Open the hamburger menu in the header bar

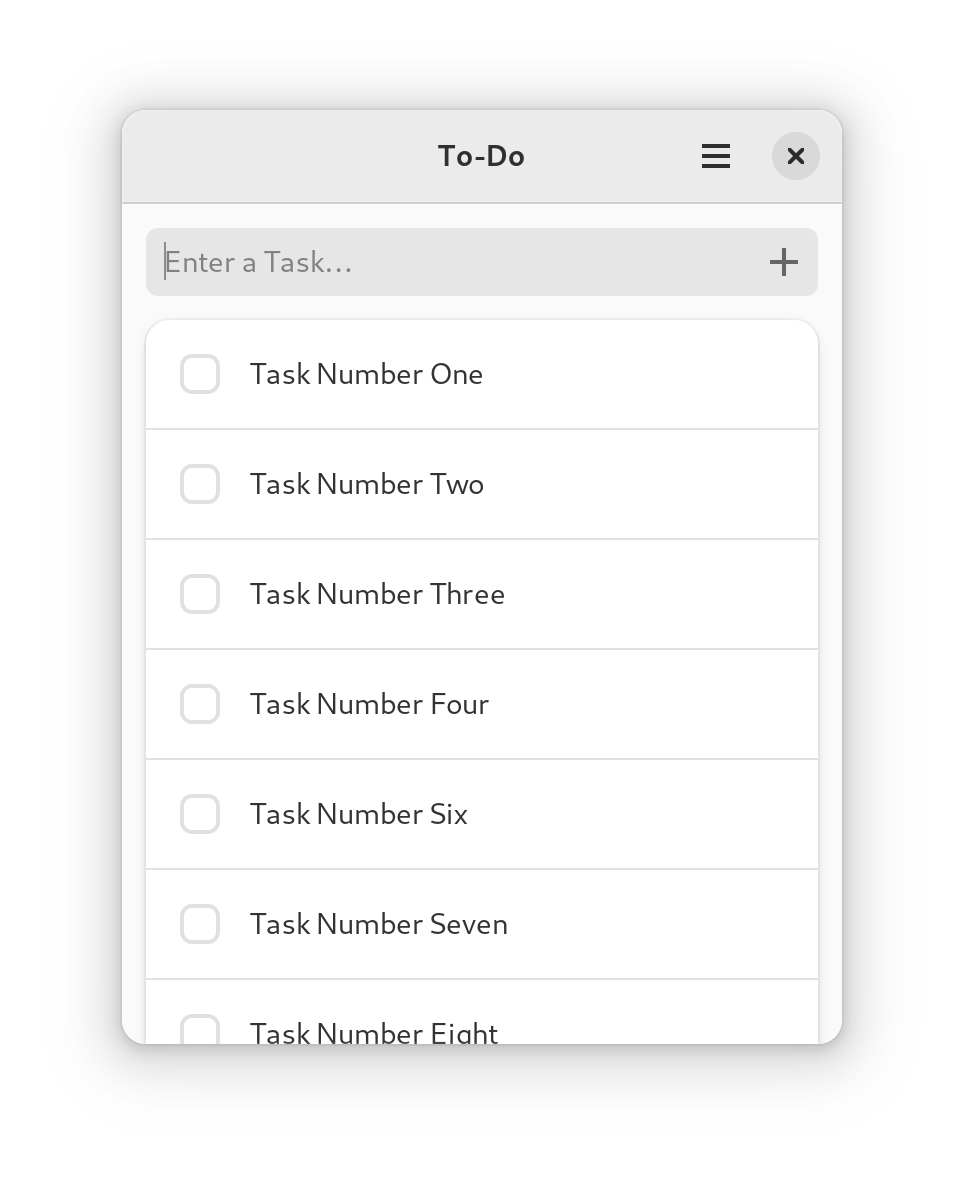716,156
